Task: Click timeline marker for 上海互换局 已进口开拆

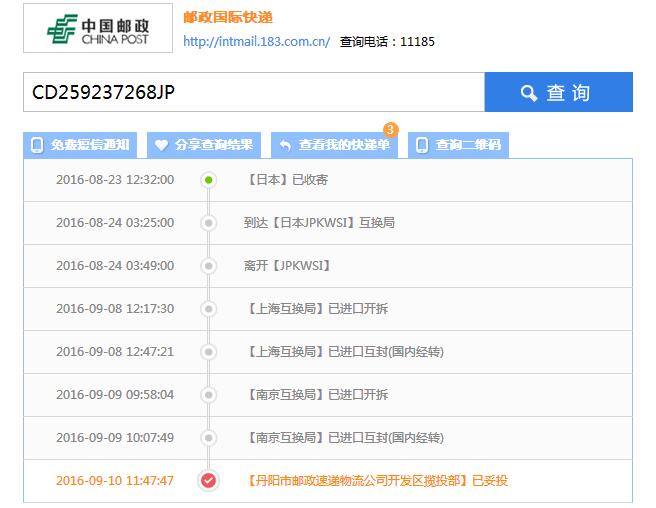Action: point(208,309)
